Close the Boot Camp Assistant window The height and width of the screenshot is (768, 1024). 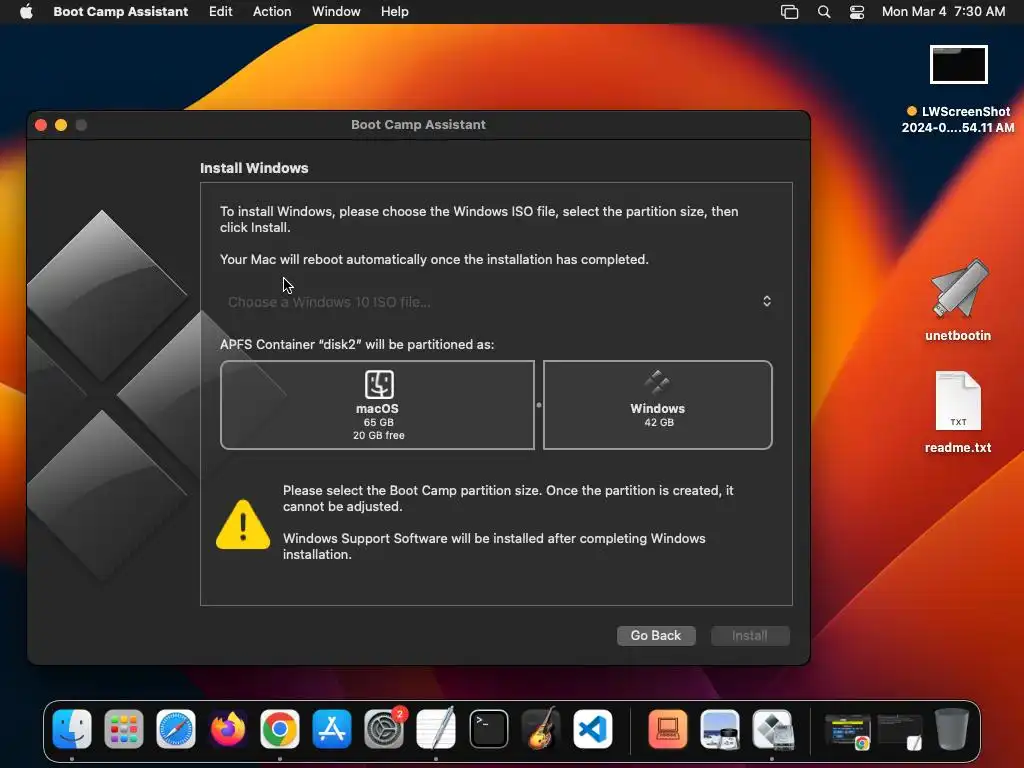[40, 125]
